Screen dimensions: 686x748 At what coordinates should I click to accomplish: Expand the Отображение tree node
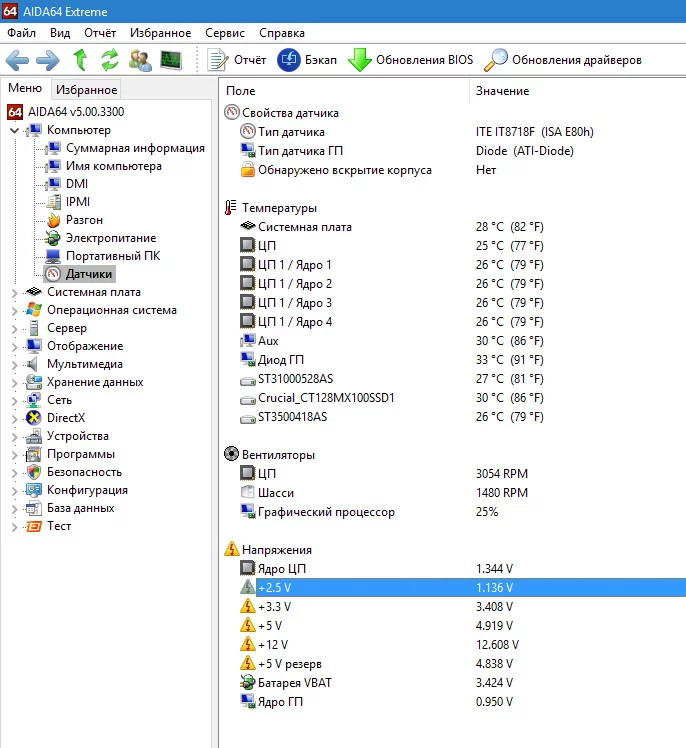pos(14,346)
